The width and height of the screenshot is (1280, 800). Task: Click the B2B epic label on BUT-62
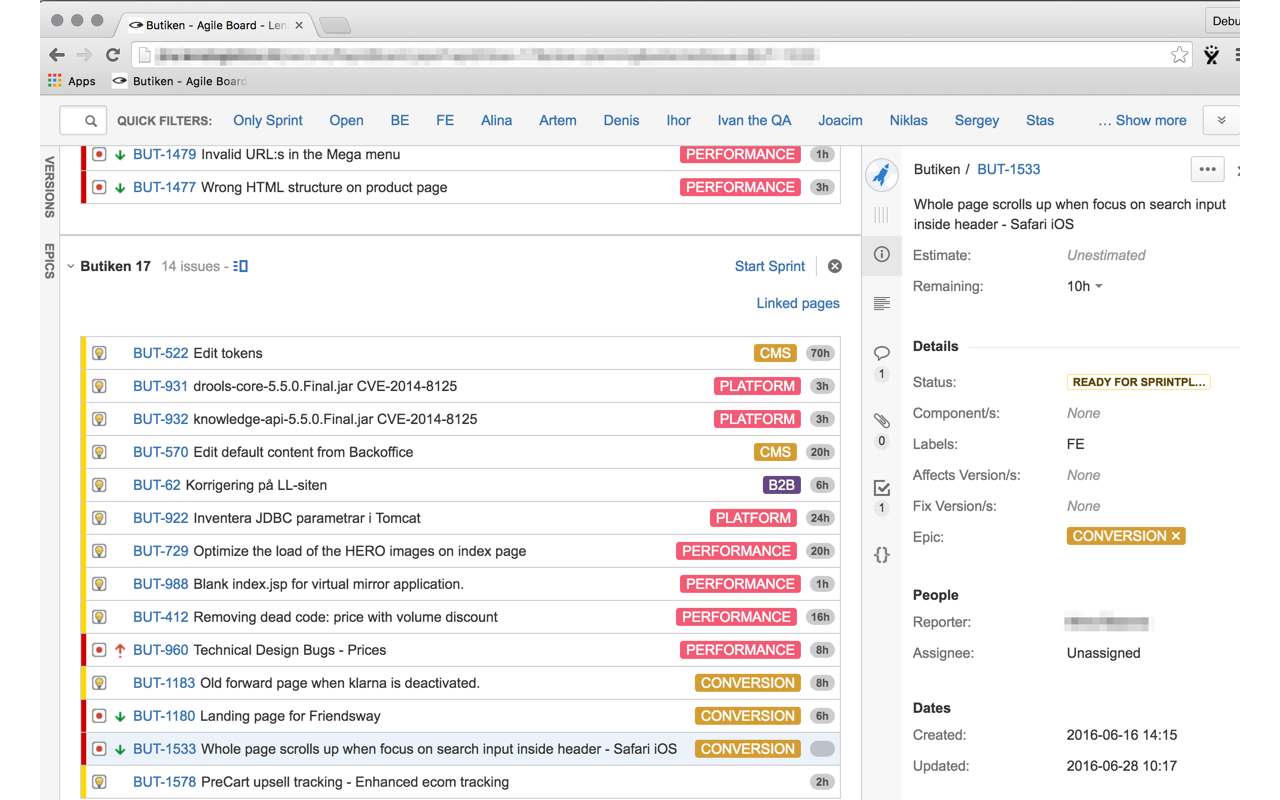tap(781, 485)
